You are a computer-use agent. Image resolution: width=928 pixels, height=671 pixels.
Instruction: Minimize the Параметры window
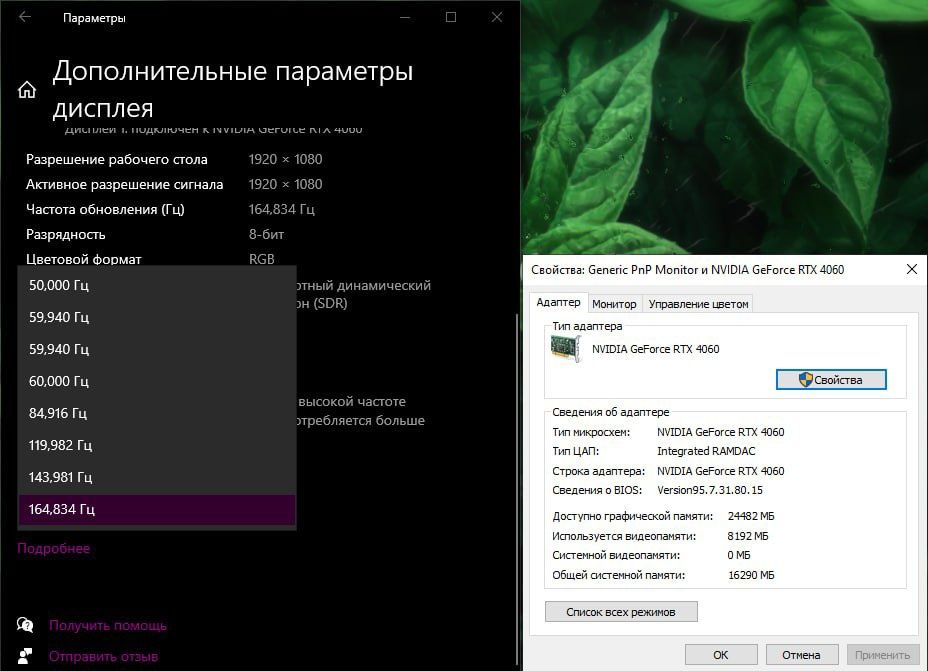(405, 17)
